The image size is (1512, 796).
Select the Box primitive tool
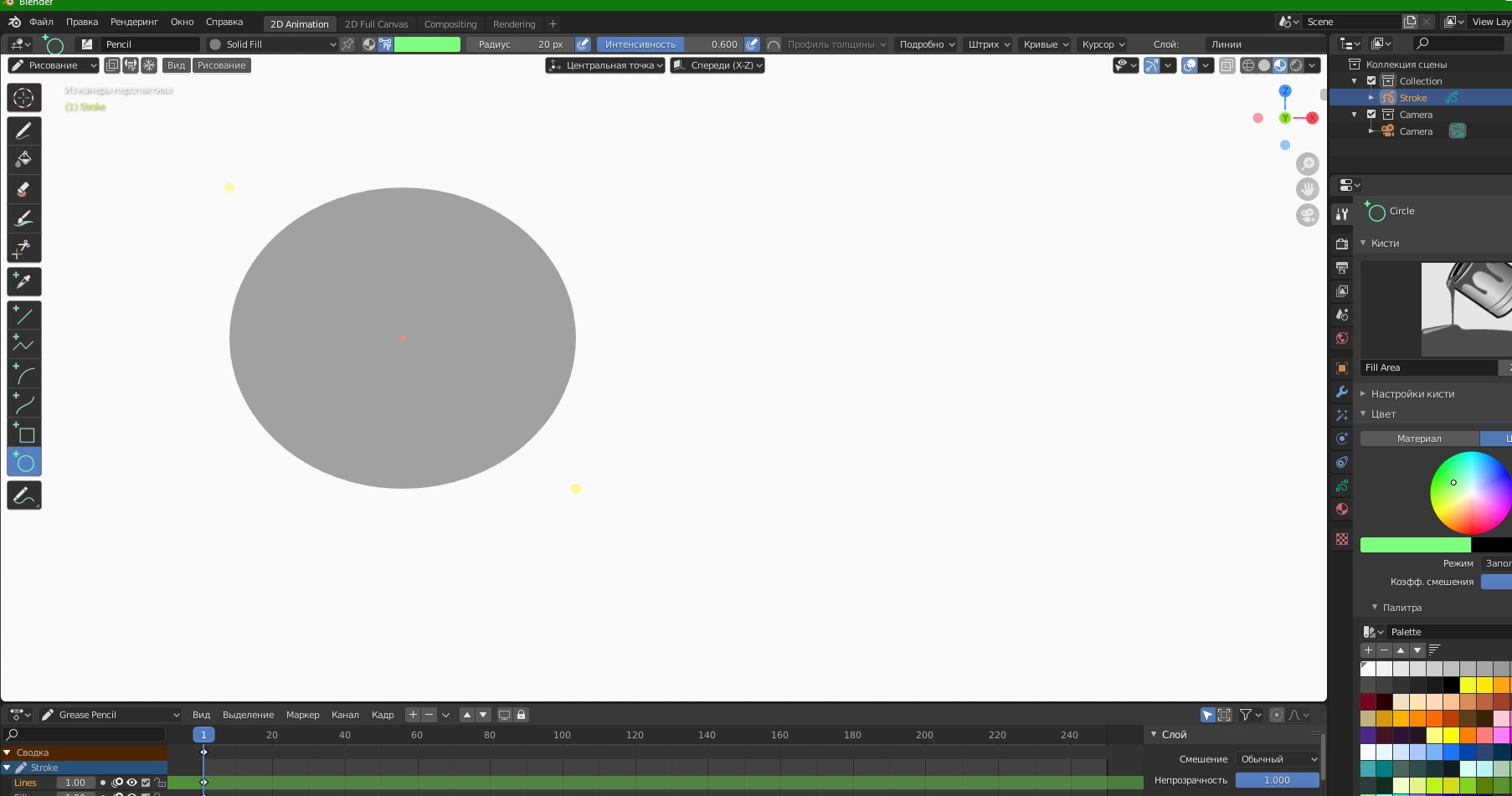[24, 433]
